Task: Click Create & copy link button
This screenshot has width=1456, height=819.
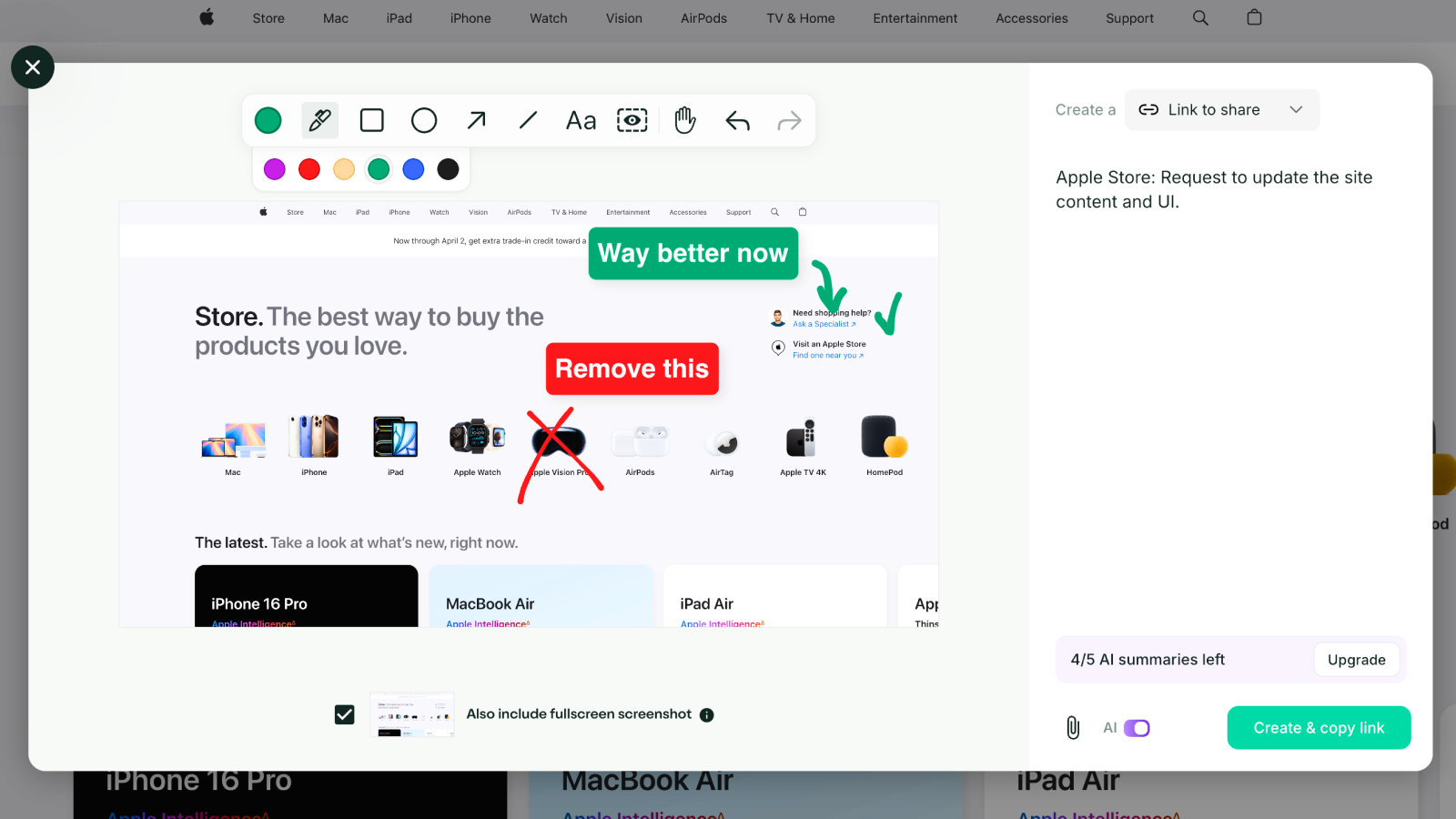Action: 1319,728
